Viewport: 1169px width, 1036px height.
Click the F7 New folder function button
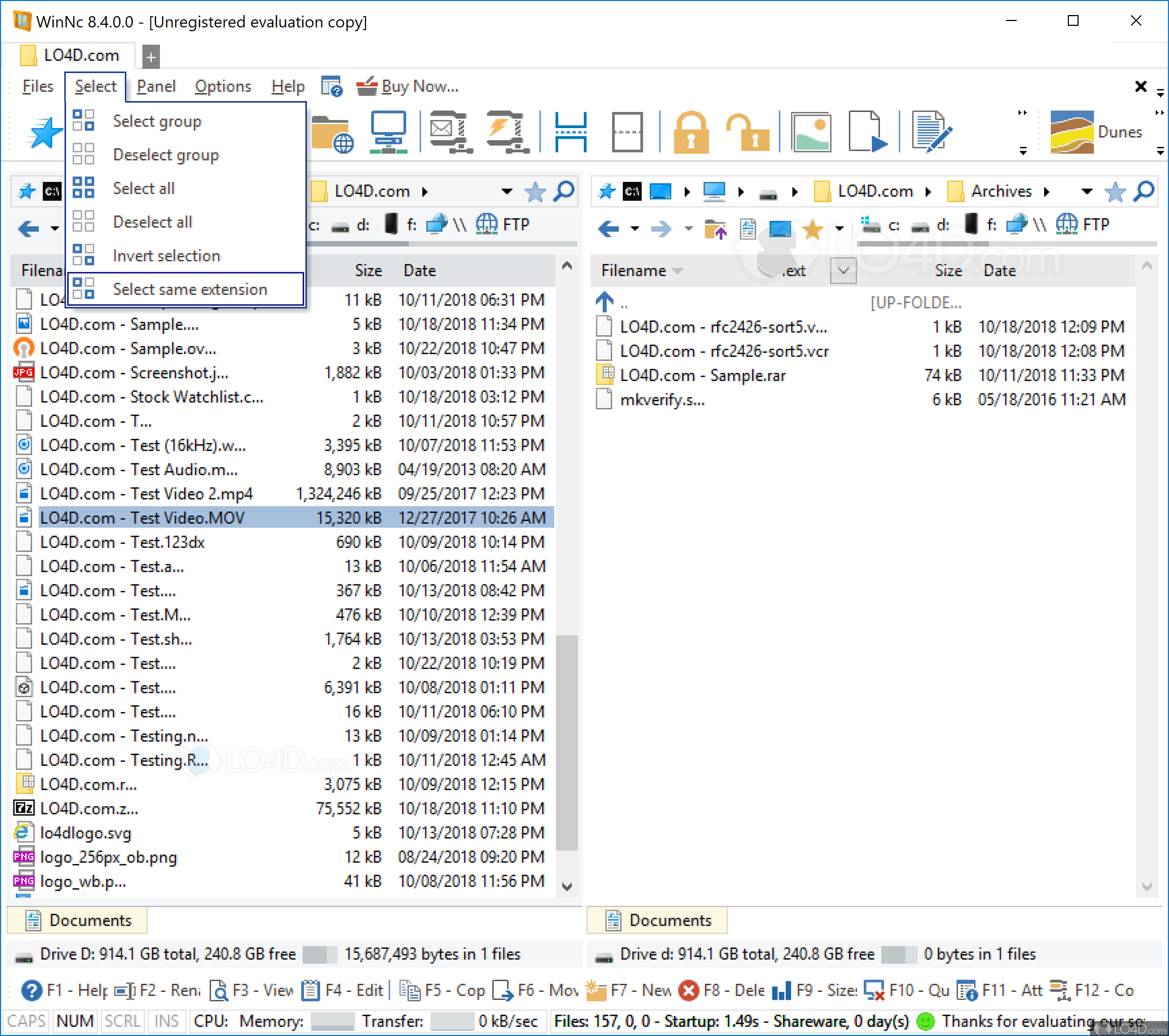coord(629,990)
